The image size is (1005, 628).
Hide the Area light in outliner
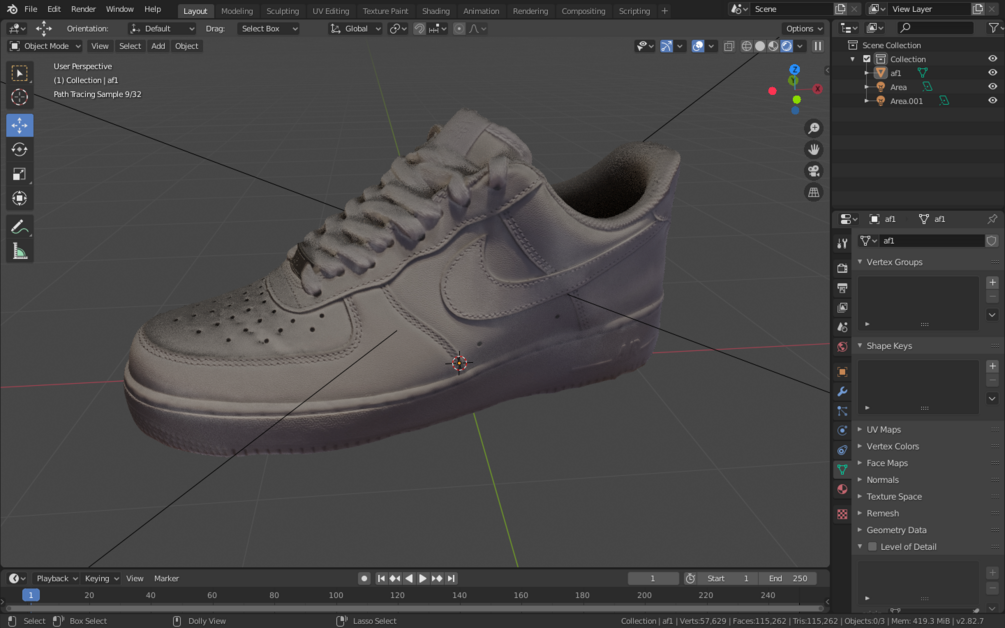tap(992, 87)
